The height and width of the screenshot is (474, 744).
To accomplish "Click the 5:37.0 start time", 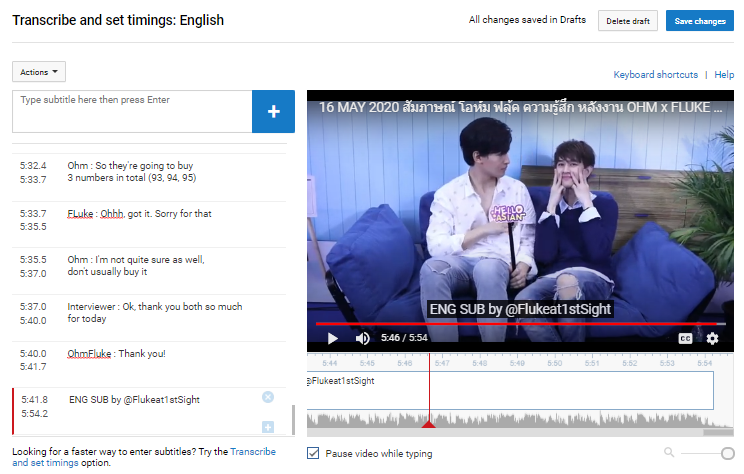I will point(33,307).
